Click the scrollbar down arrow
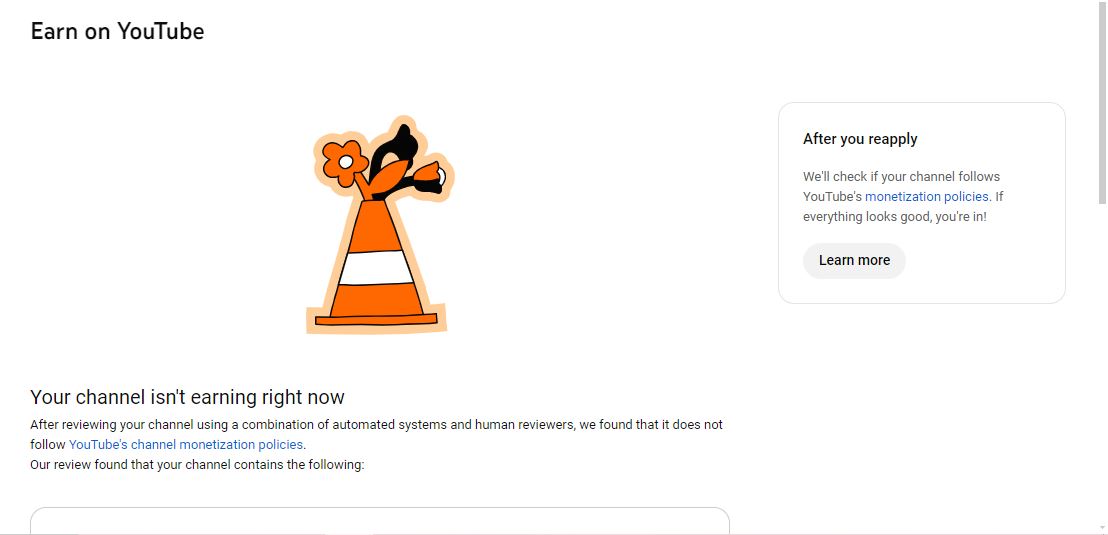The image size is (1108, 535). click(1102, 527)
